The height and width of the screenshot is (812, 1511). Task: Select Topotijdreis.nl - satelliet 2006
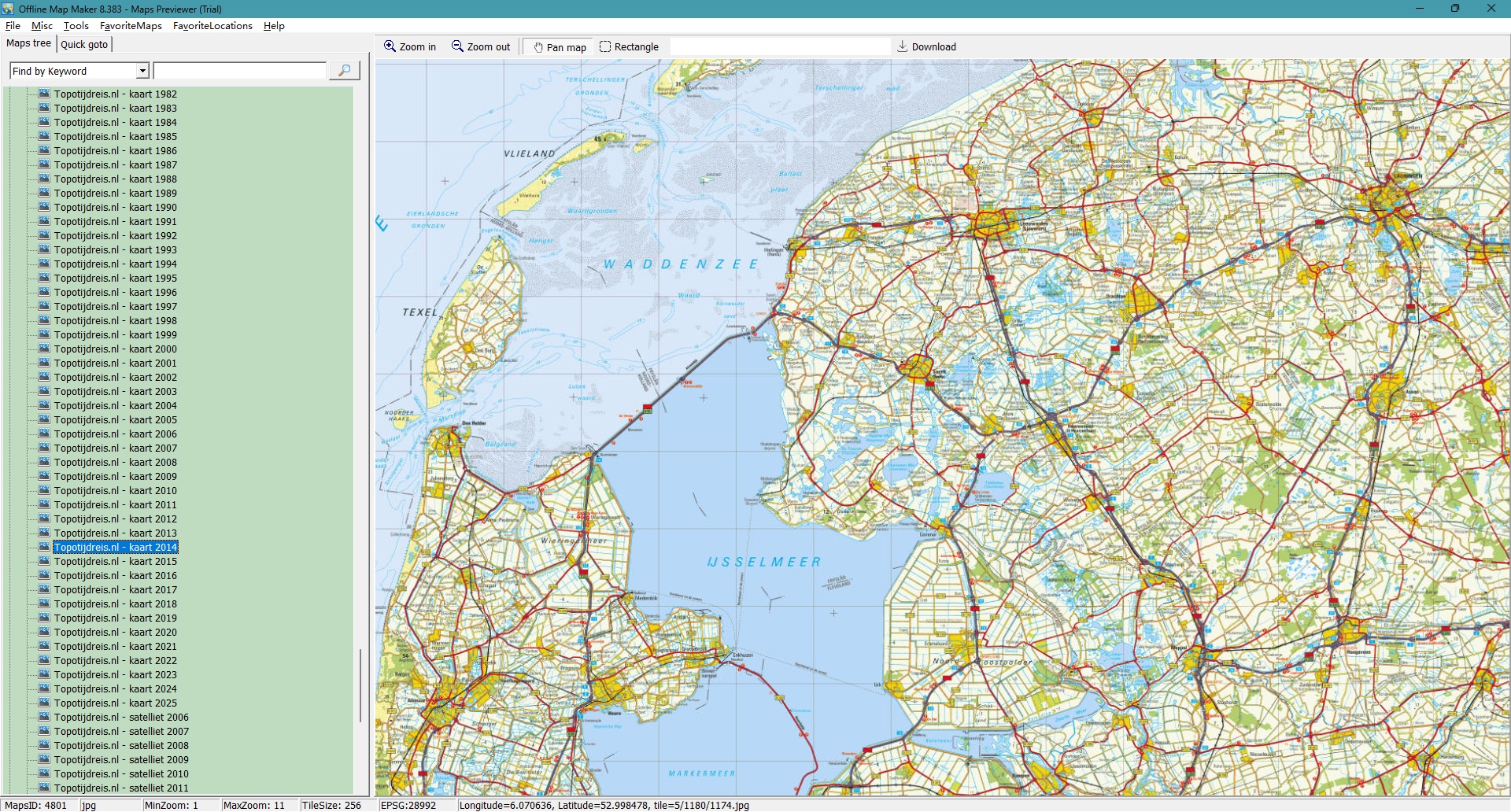(x=121, y=718)
